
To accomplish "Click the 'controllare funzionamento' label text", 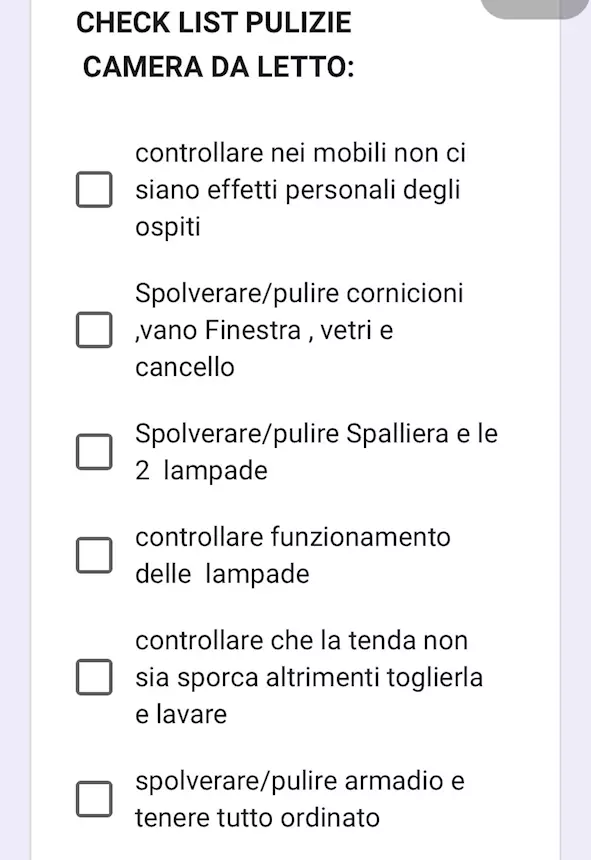I will tap(293, 537).
